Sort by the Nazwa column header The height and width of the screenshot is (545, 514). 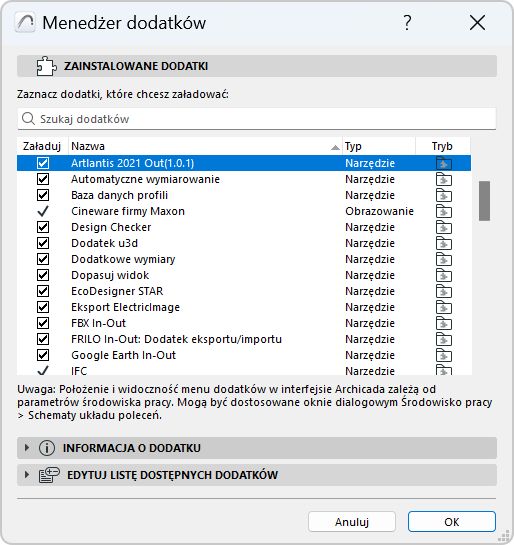click(205, 146)
